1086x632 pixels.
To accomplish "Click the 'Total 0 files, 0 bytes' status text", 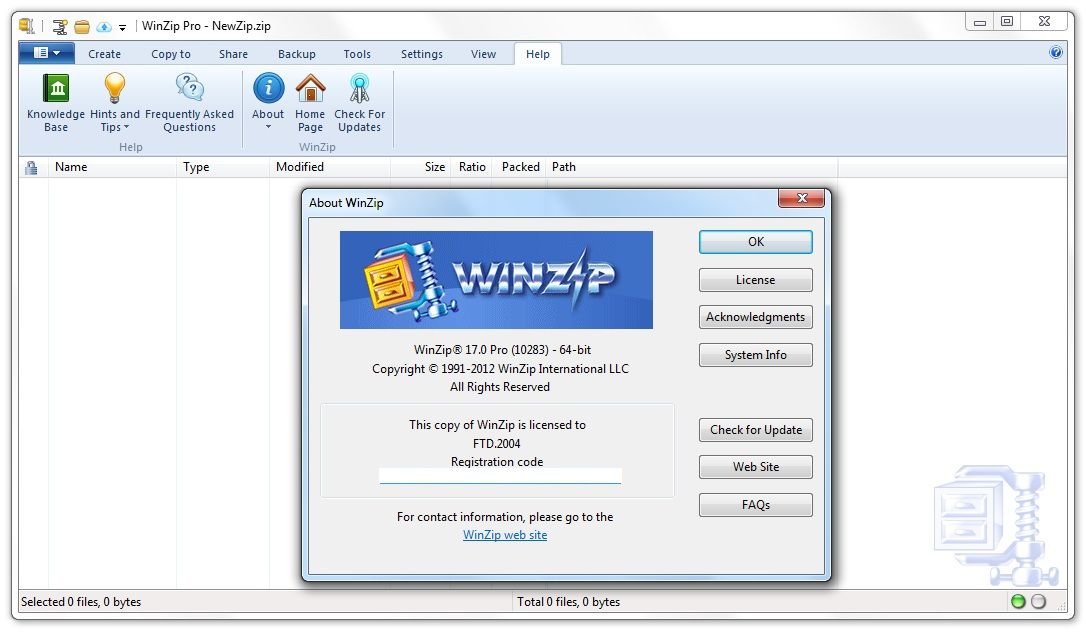I will coord(569,602).
